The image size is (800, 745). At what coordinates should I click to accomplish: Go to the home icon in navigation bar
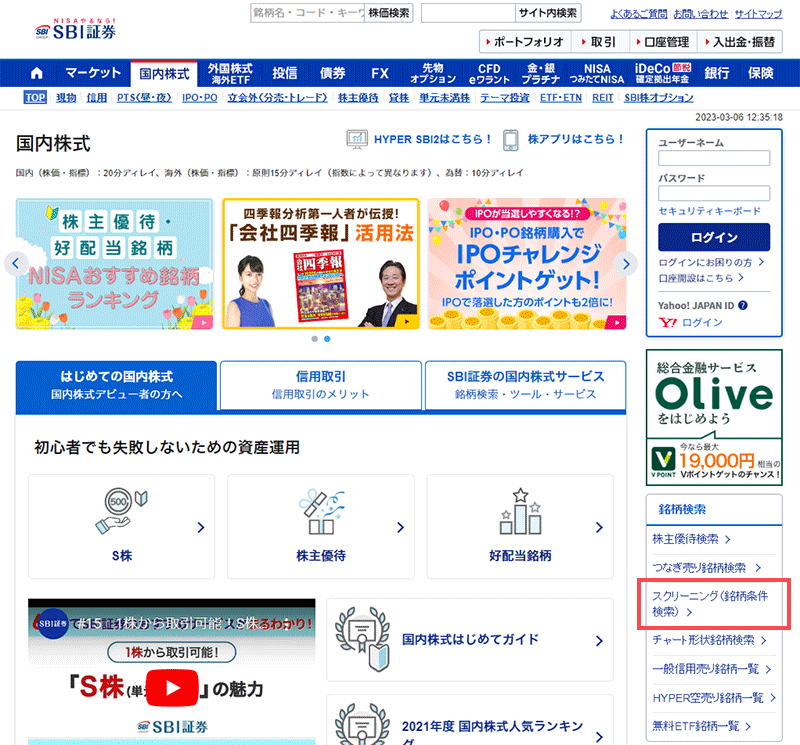coord(37,73)
